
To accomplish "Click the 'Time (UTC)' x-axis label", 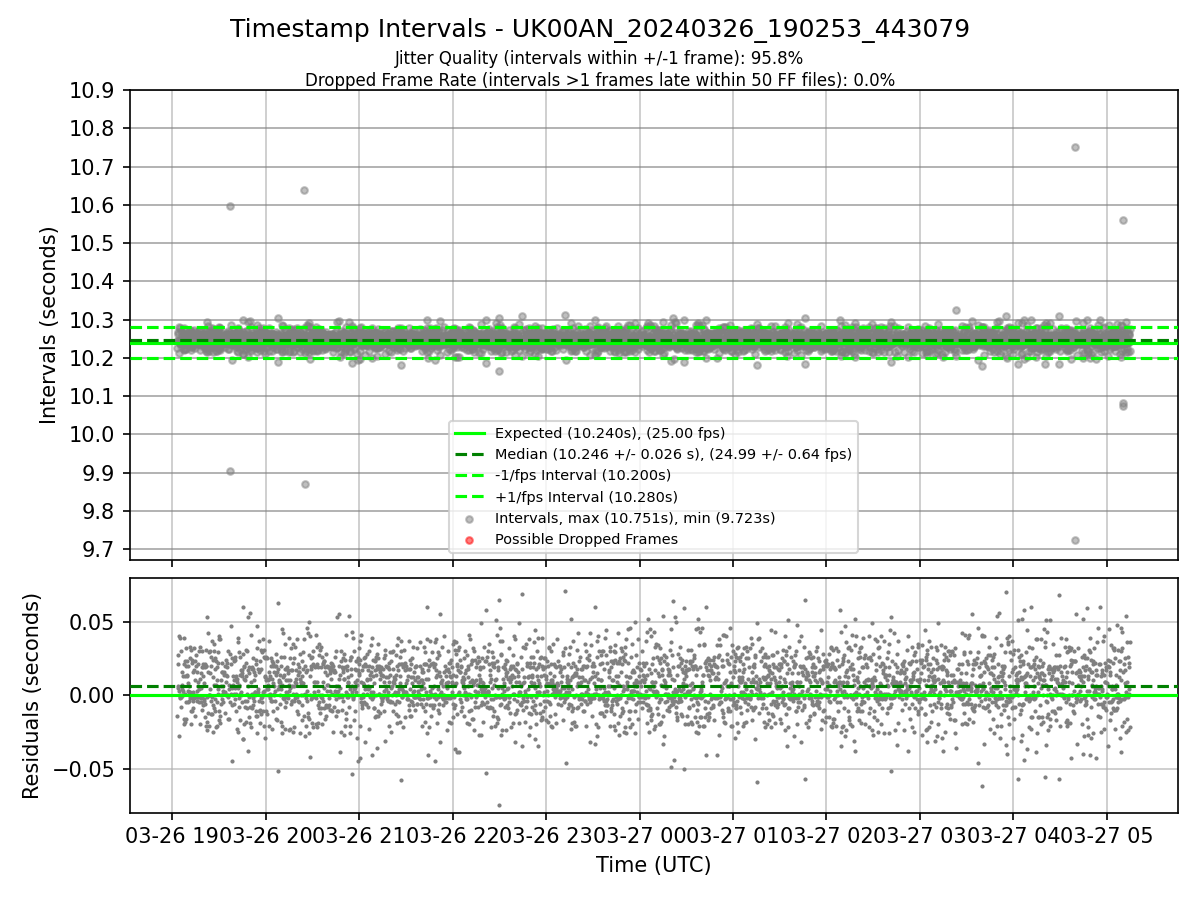I will pyautogui.click(x=653, y=865).
